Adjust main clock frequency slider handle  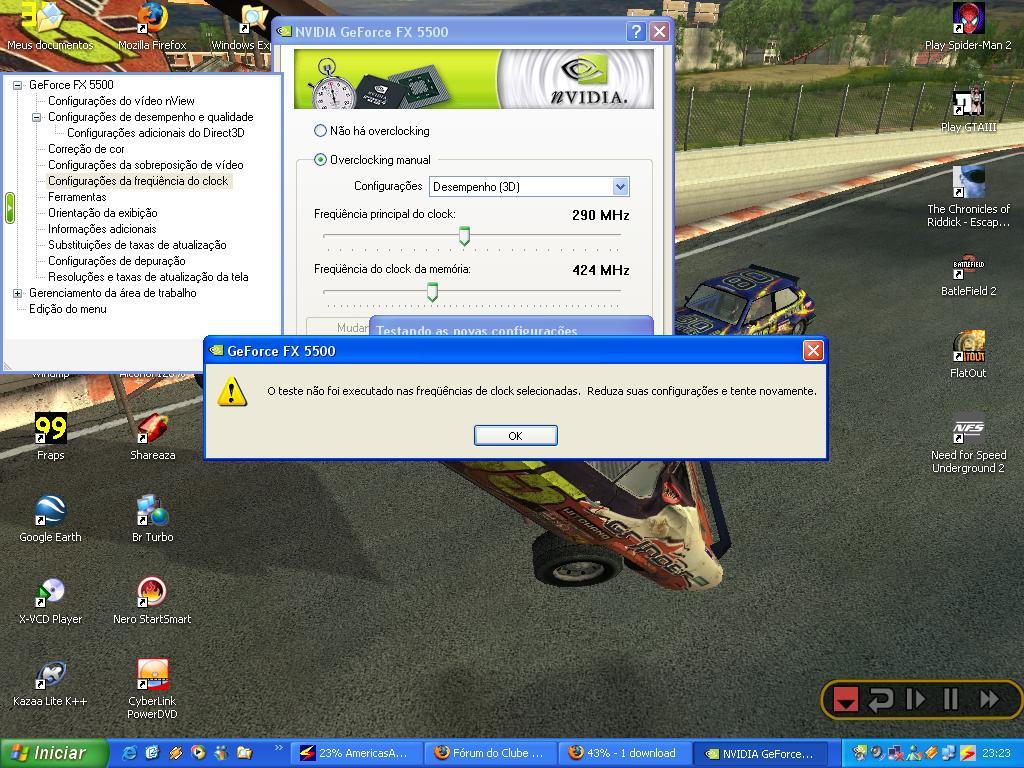pyautogui.click(x=464, y=236)
